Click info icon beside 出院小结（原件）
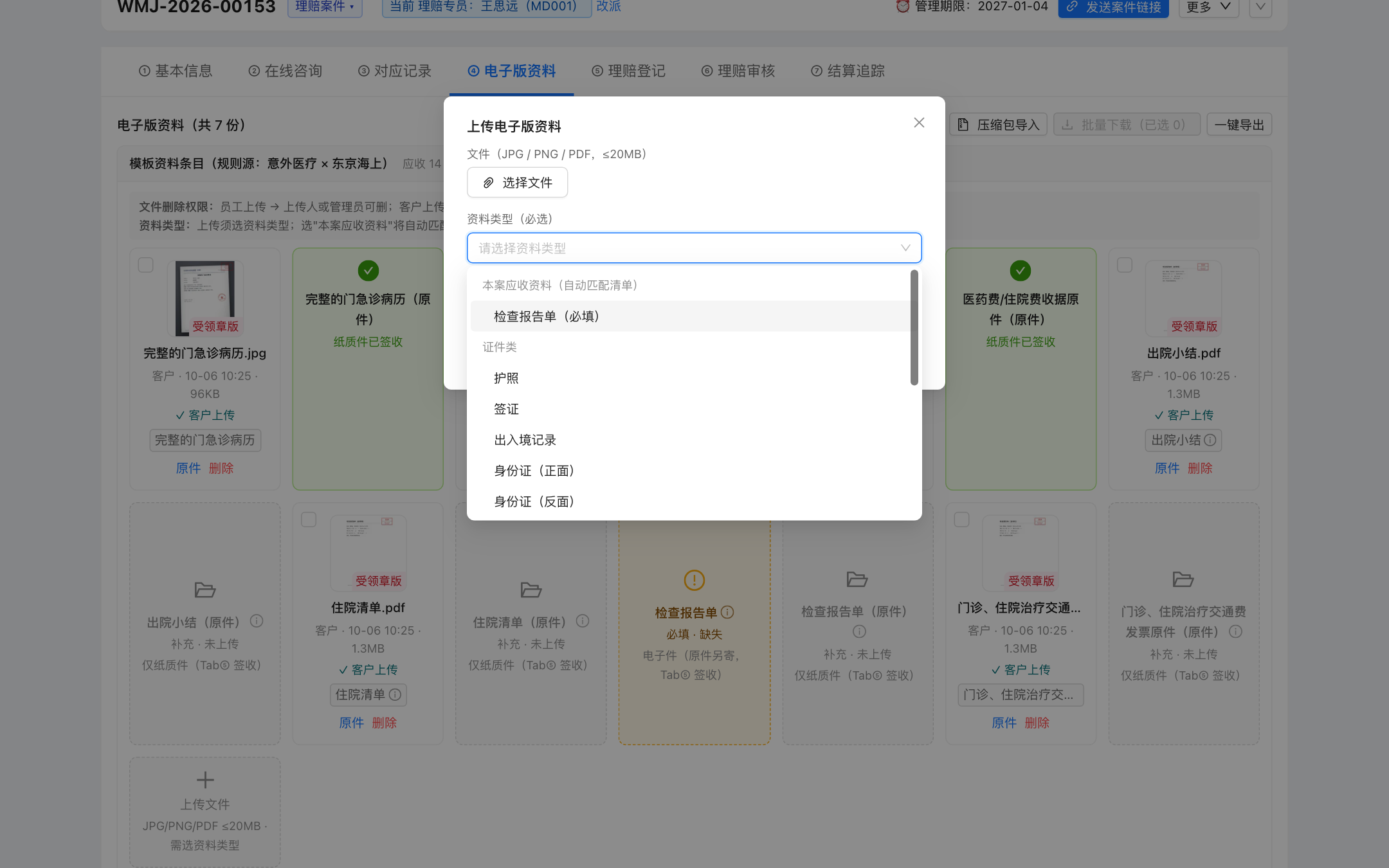 coord(257,621)
